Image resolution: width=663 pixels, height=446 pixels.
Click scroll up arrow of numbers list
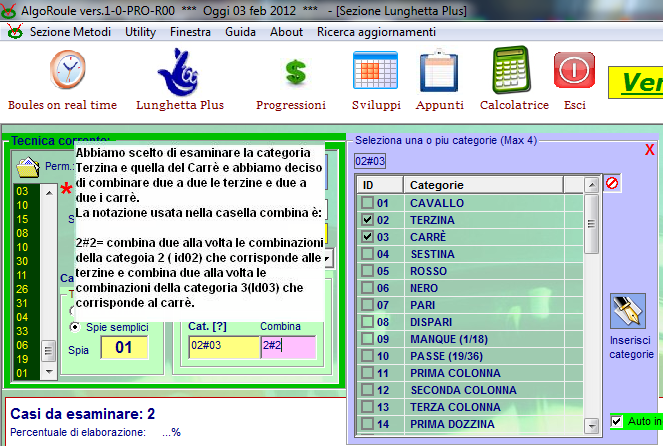pos(49,193)
